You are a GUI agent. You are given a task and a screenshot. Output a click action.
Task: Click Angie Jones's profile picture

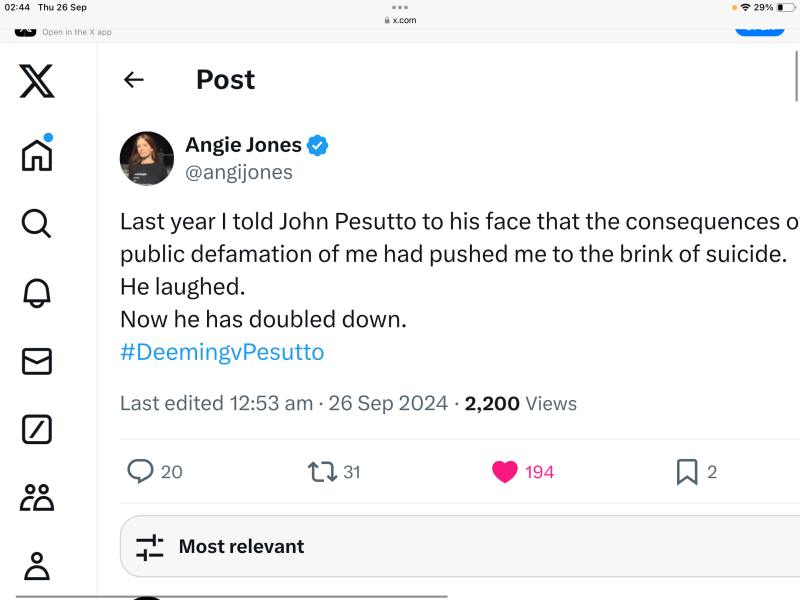tap(146, 158)
